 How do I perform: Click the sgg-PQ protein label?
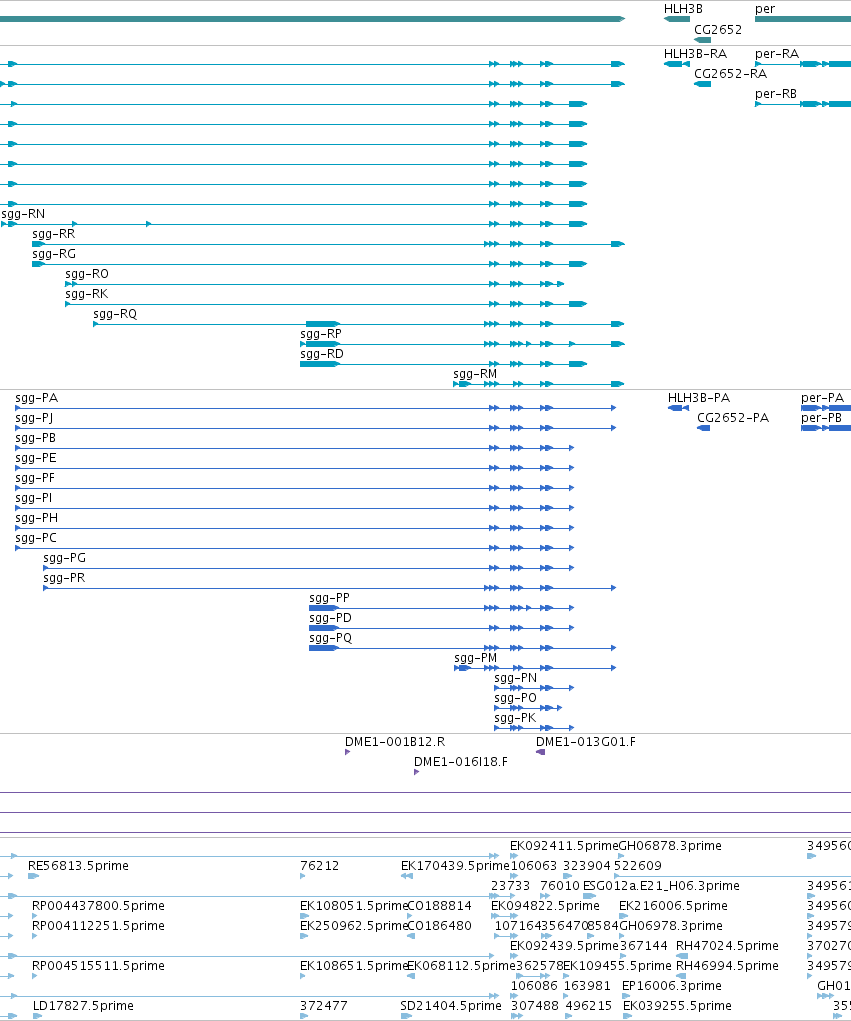pyautogui.click(x=330, y=638)
